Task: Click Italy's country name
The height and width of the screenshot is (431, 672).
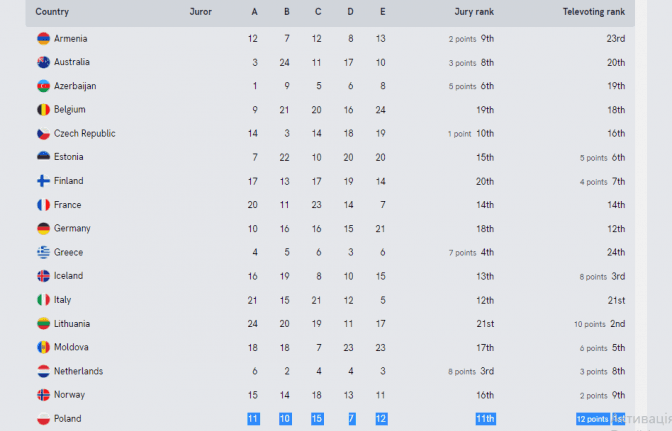Action: 63,300
